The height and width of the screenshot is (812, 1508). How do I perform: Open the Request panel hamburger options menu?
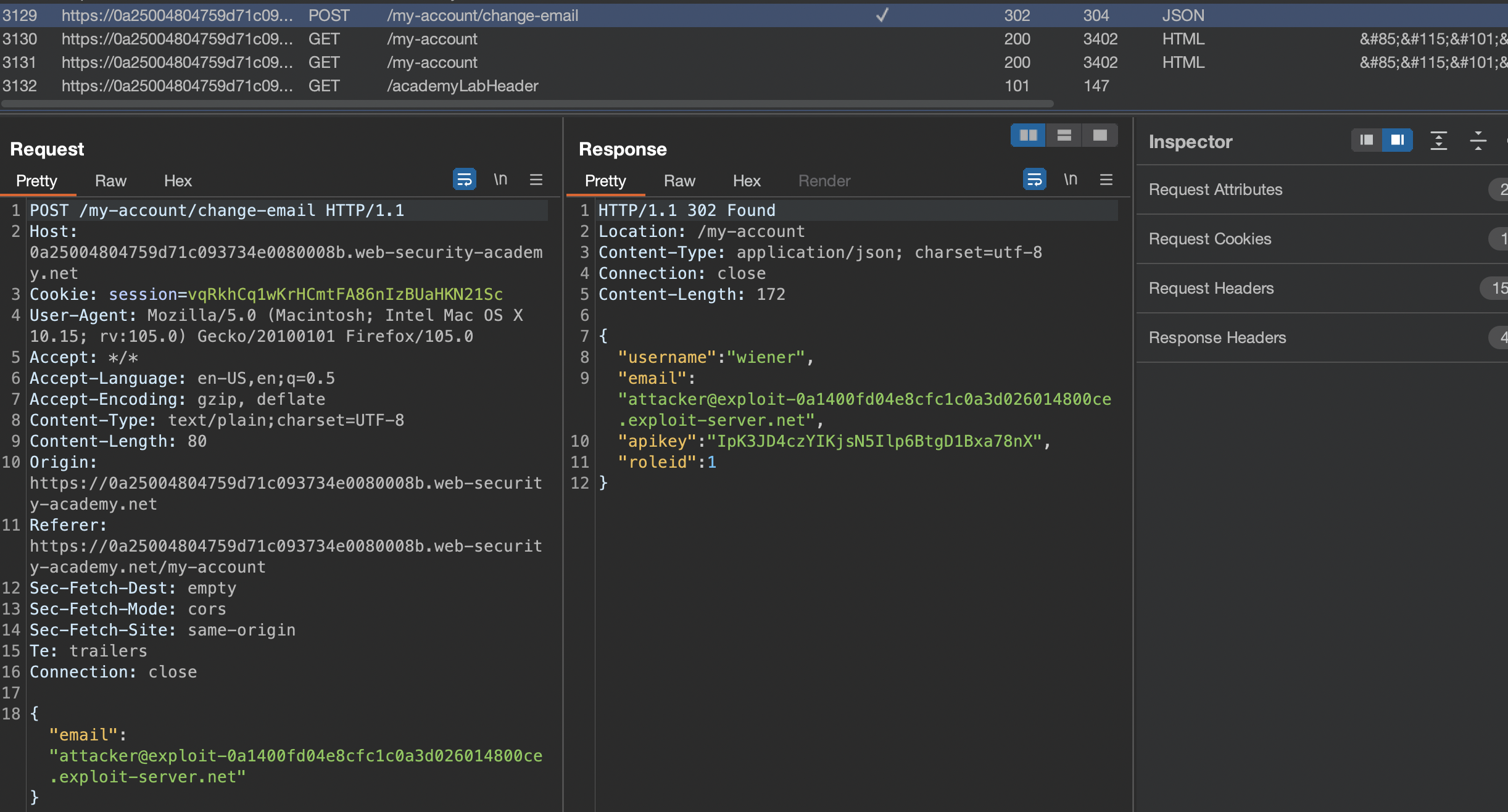536,180
